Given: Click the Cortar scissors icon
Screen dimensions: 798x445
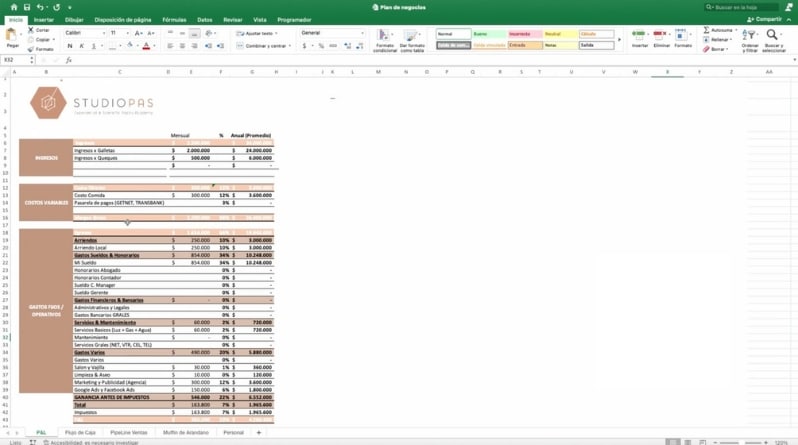Looking at the screenshot, I should pos(31,30).
